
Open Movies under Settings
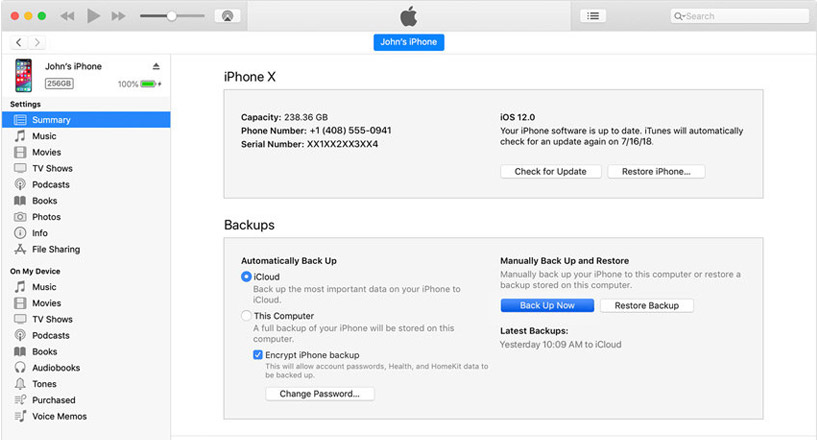pyautogui.click(x=86, y=152)
